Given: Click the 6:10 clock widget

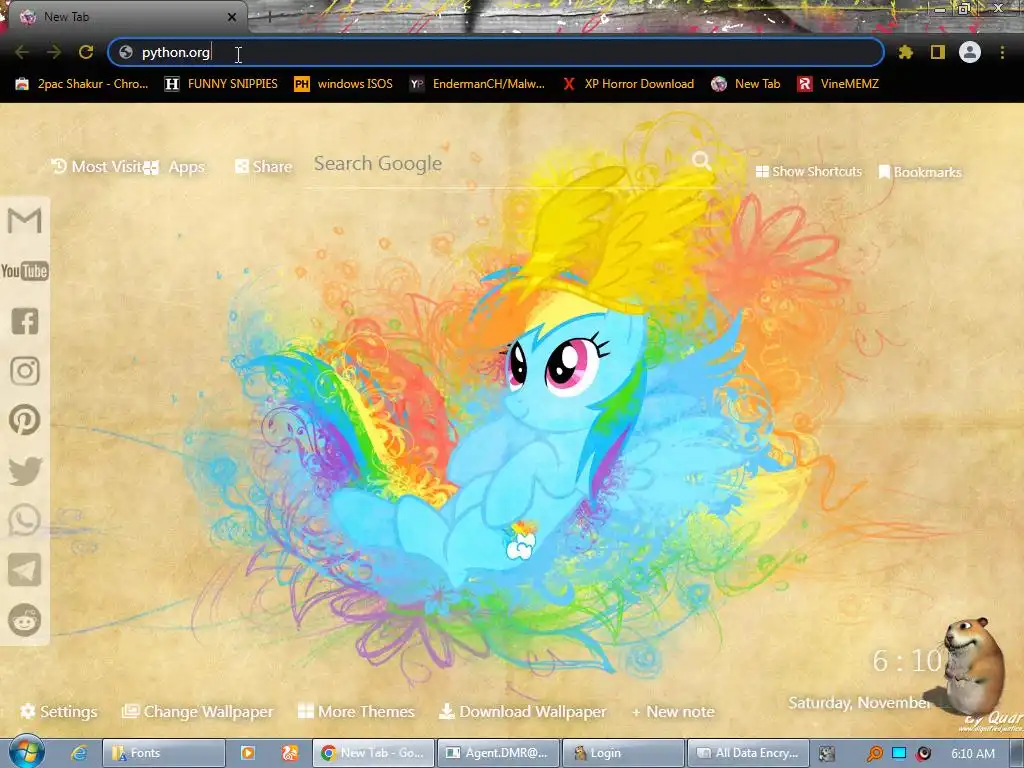Looking at the screenshot, I should coord(907,661).
